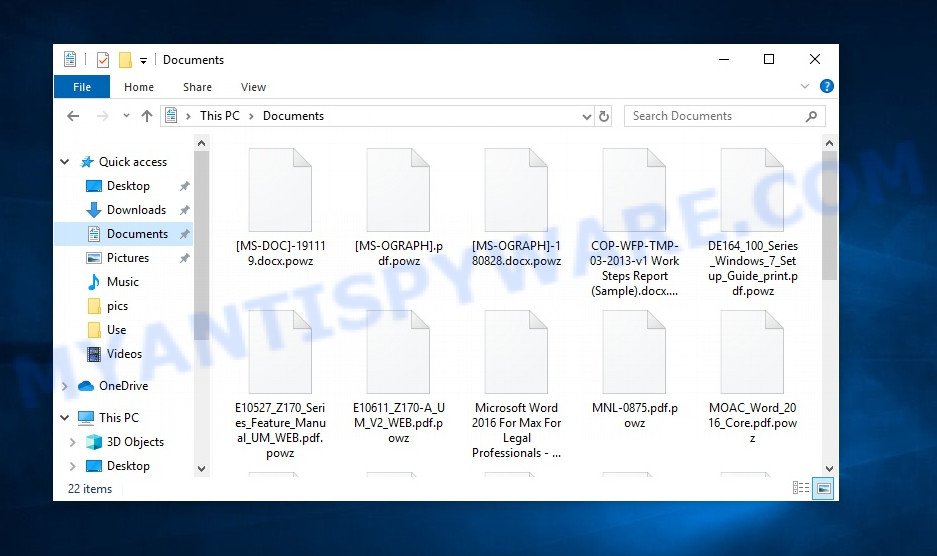This screenshot has height=556, width=937.
Task: Select This PC in the navigation pane
Action: tap(118, 417)
